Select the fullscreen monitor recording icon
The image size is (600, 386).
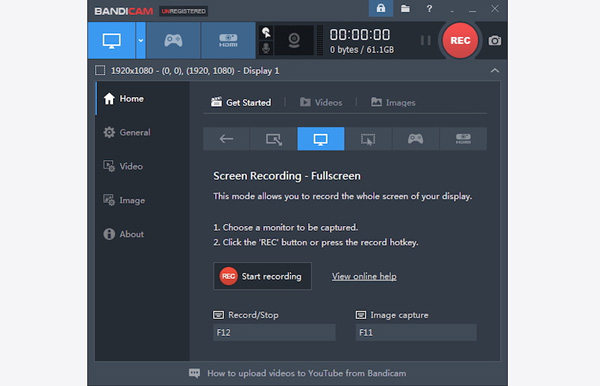pos(321,139)
